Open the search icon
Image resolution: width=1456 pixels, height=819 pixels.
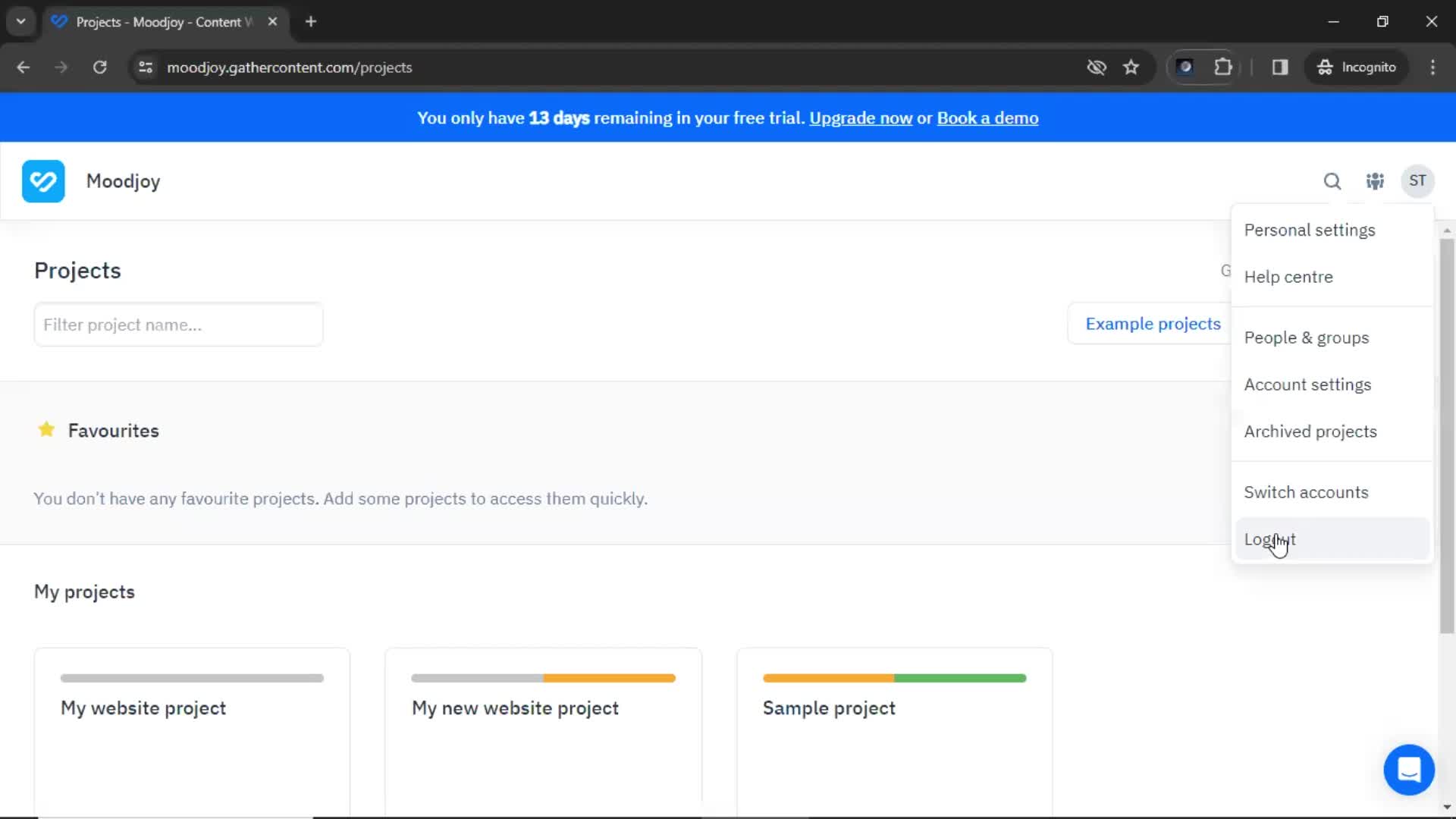pyautogui.click(x=1332, y=181)
